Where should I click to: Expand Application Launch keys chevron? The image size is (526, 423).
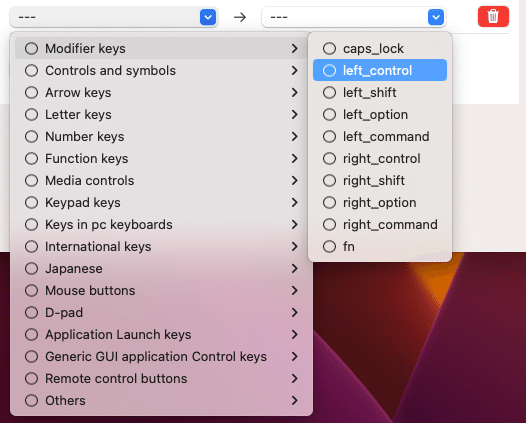coord(295,334)
